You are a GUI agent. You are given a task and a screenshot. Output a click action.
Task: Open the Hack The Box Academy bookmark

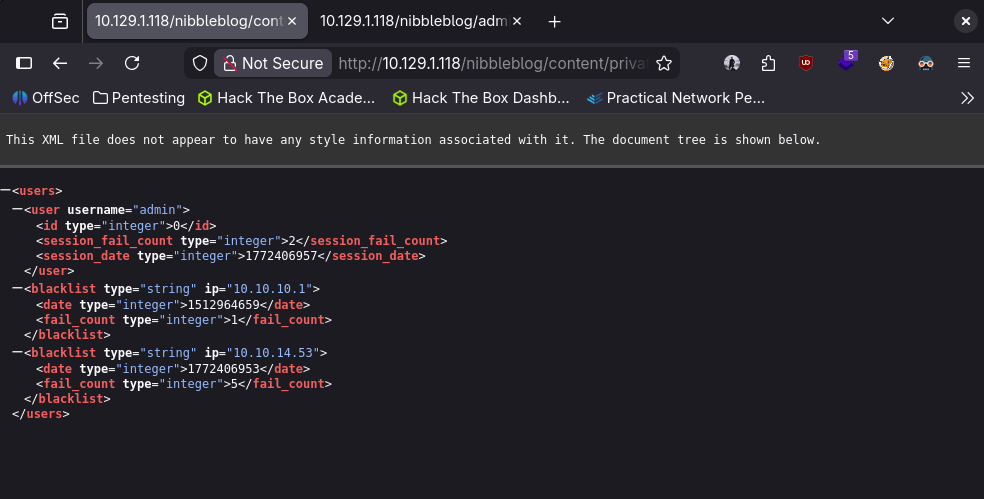click(286, 98)
